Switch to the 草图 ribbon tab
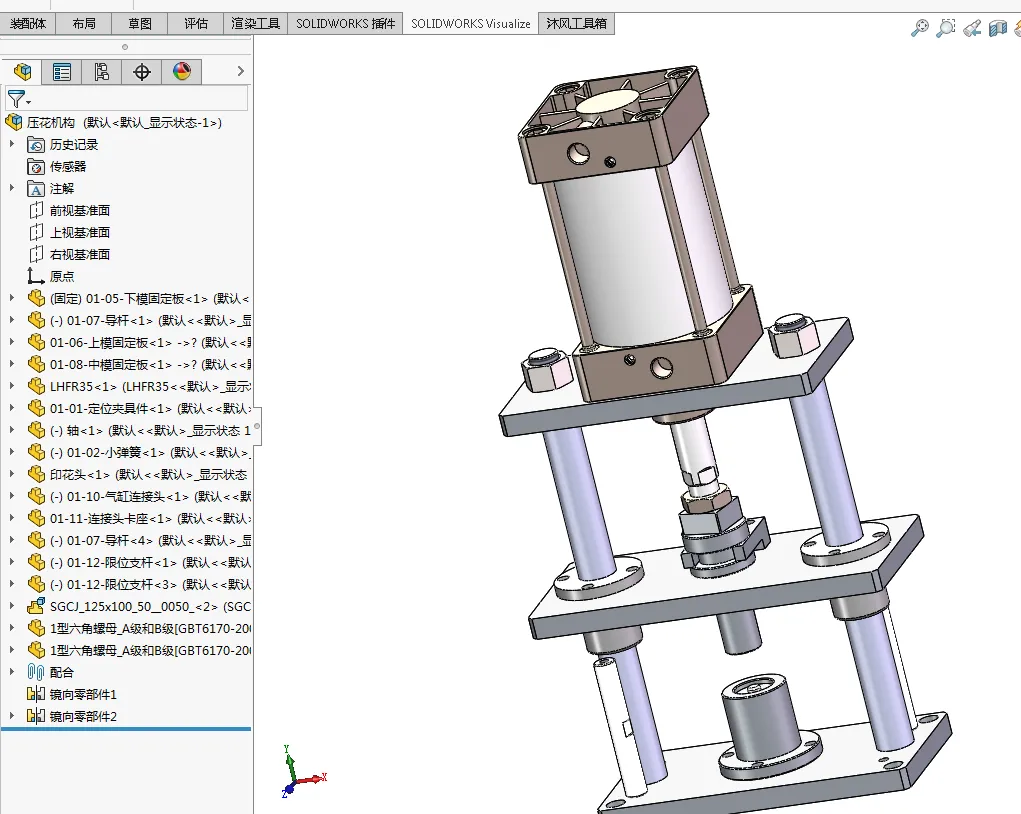This screenshot has height=814, width=1021. click(139, 24)
